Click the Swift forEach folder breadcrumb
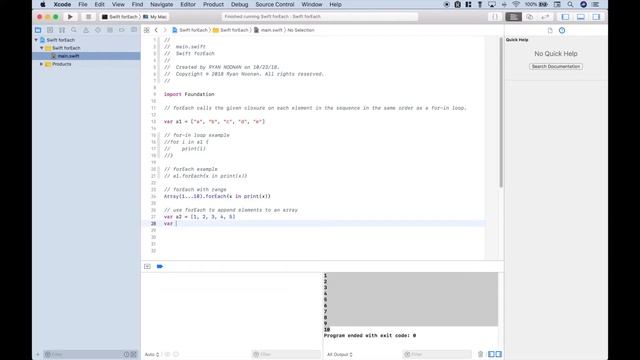This screenshot has width=640, height=360. [231, 30]
